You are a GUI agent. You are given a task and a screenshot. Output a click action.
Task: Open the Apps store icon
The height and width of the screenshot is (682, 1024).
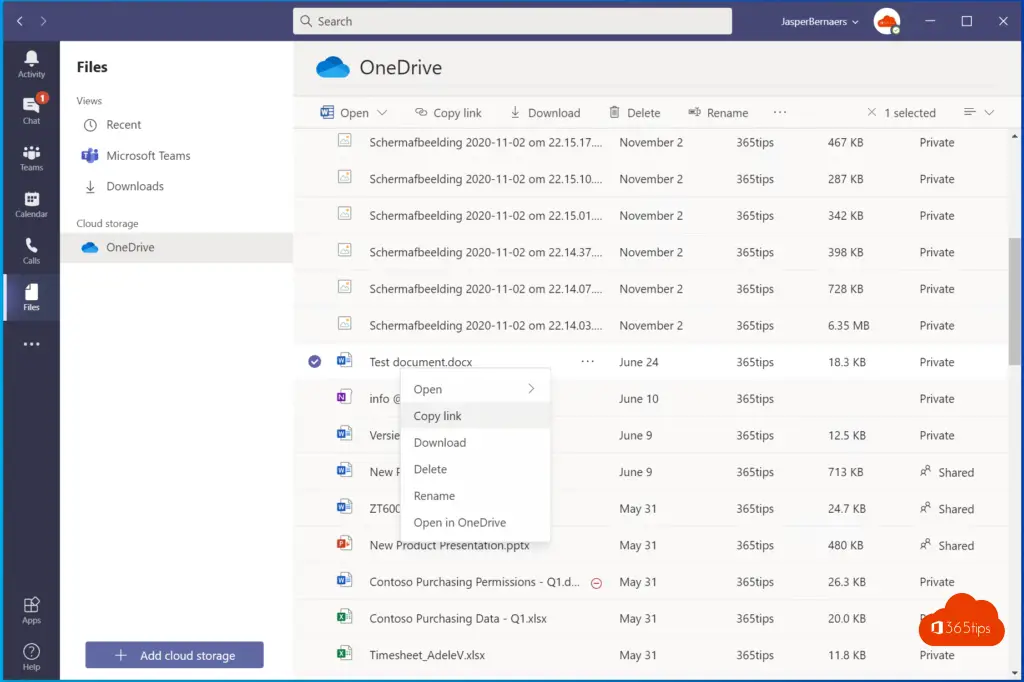31,610
